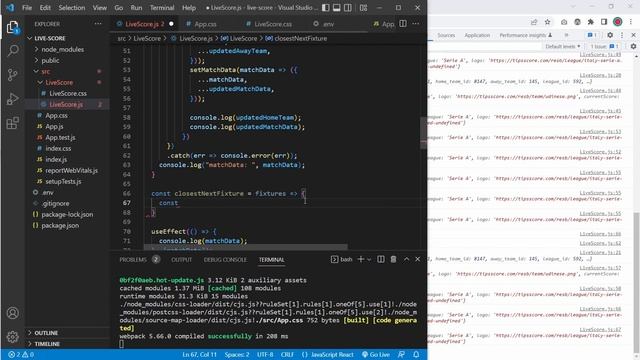The width and height of the screenshot is (640, 360).
Task: Bookmark page with Chrome star icon
Action: pyautogui.click(x=548, y=22)
